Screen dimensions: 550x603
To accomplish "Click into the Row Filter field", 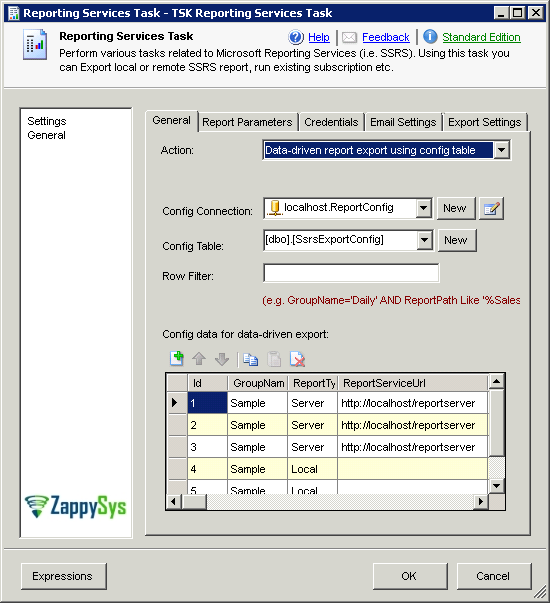I will (x=351, y=273).
